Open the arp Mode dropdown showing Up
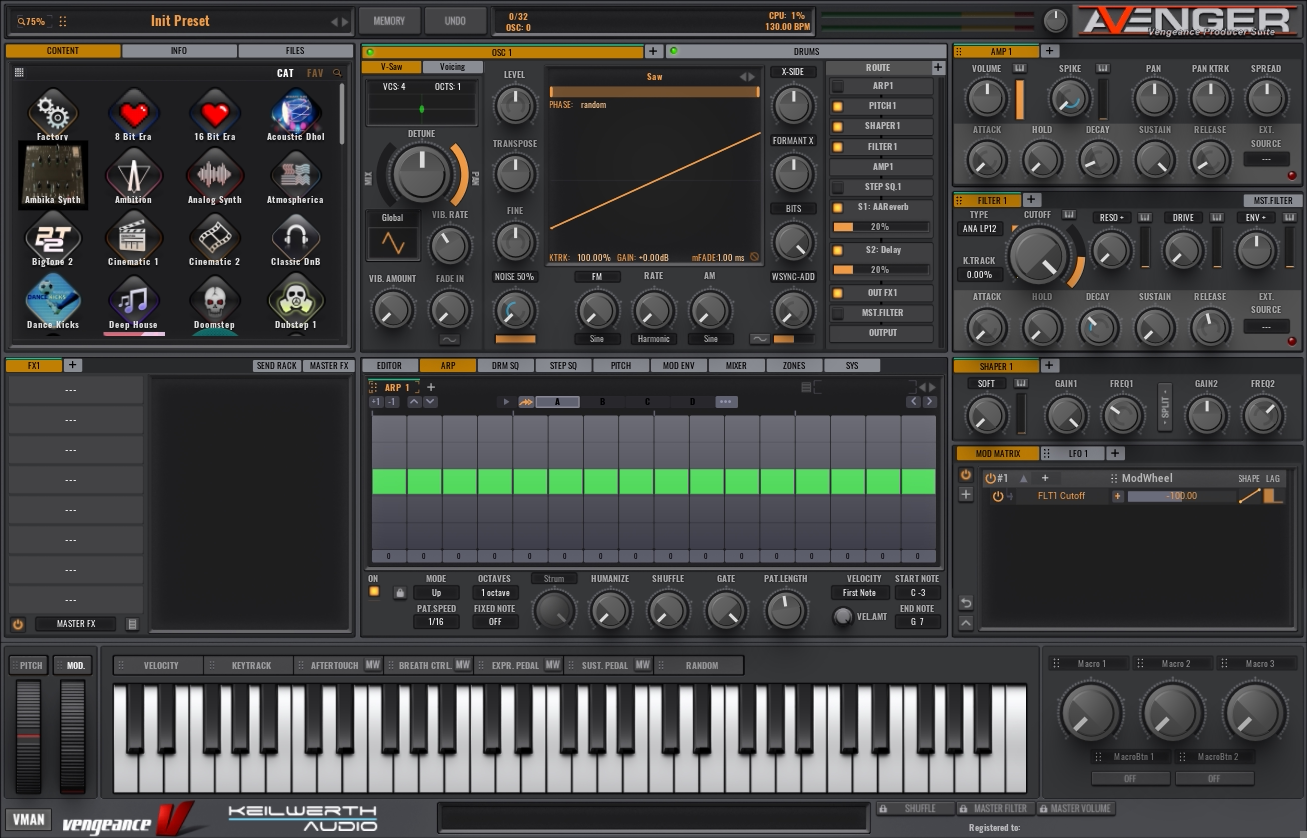This screenshot has height=838, width=1307. click(436, 593)
